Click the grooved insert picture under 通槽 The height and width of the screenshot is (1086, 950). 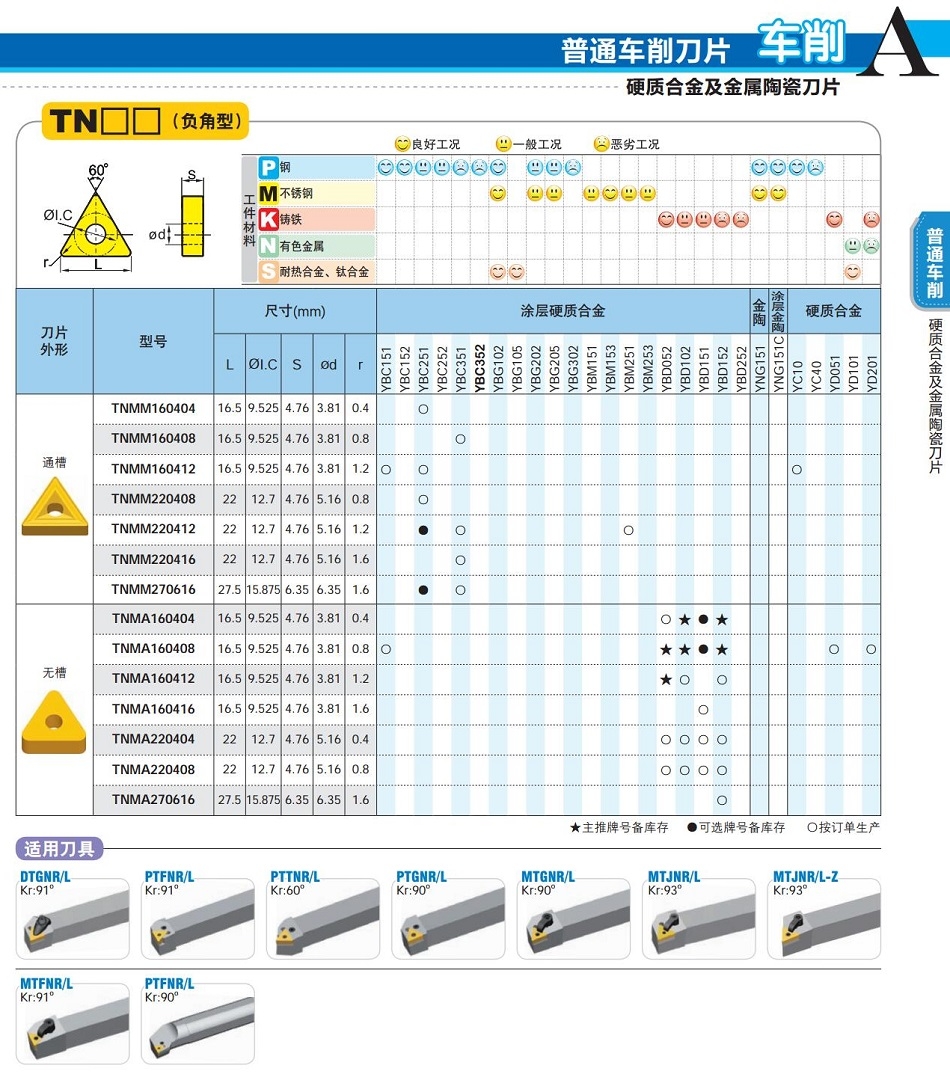point(55,508)
